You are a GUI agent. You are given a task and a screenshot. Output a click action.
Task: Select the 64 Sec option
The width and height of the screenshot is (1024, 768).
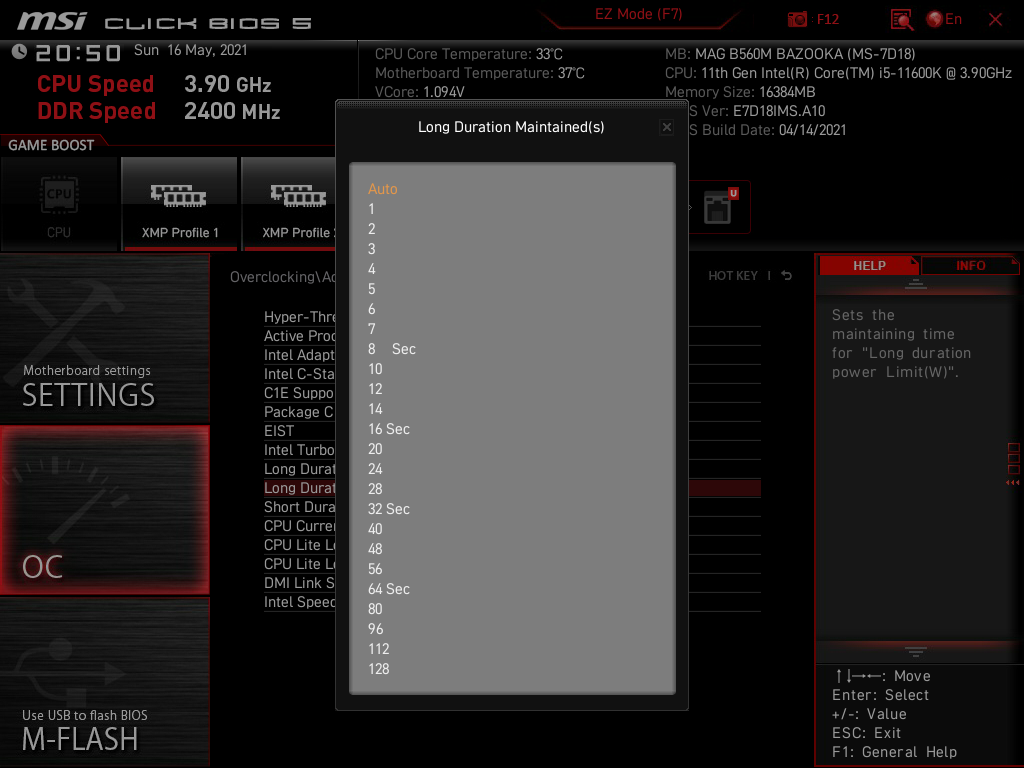point(389,589)
